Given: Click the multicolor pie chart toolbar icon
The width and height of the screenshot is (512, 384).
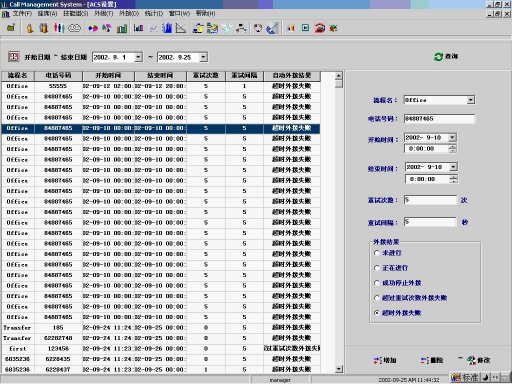Looking at the screenshot, I should click(106, 28).
